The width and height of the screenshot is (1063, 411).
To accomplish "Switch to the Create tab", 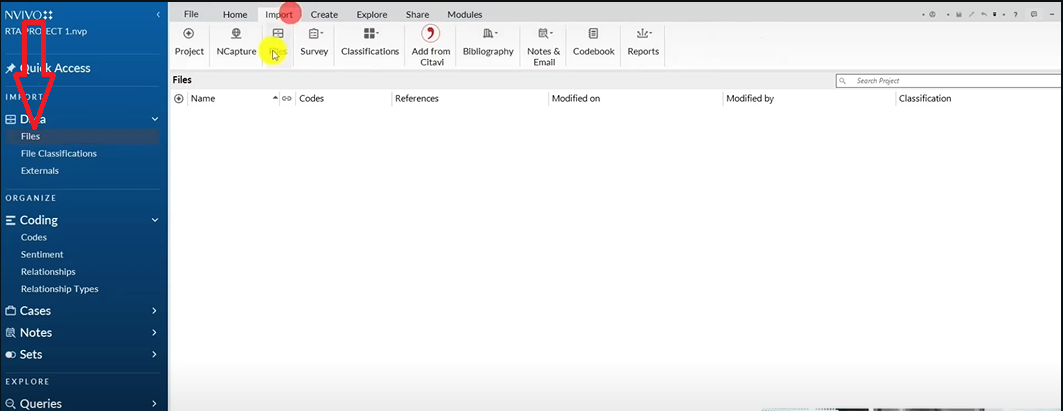I will pyautogui.click(x=324, y=15).
